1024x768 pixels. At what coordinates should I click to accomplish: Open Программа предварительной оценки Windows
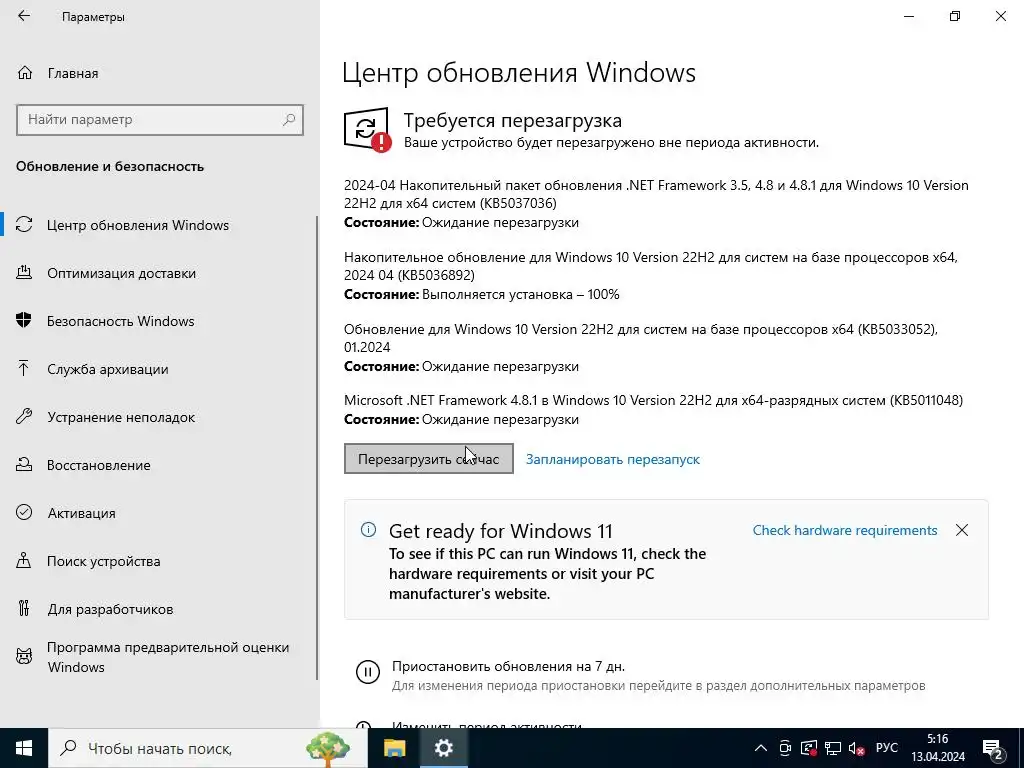coord(168,657)
